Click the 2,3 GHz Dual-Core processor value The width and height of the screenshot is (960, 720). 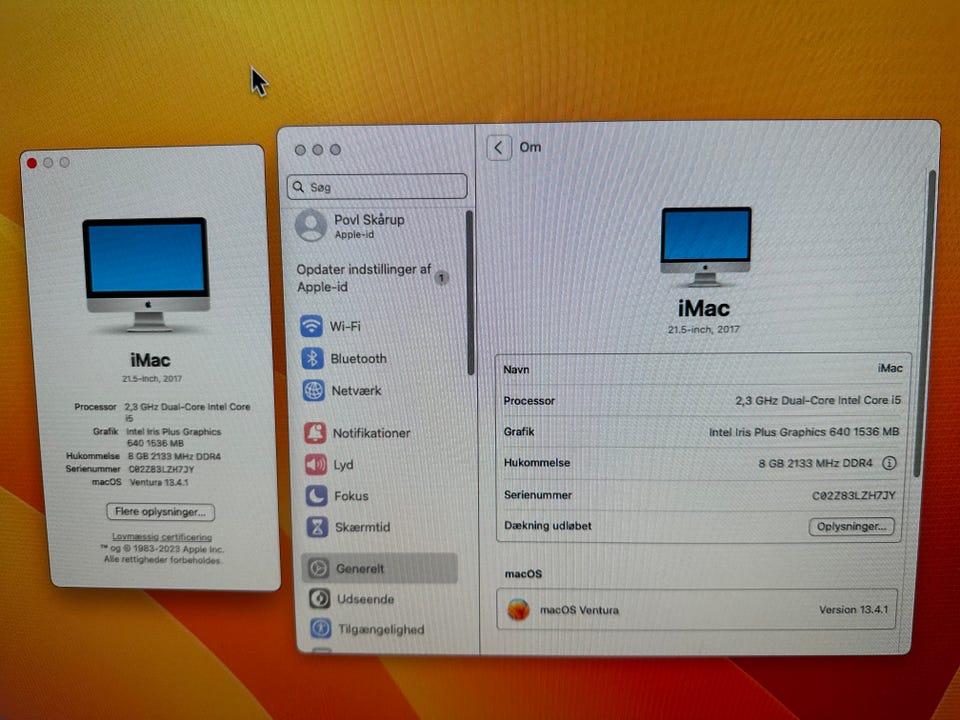818,400
